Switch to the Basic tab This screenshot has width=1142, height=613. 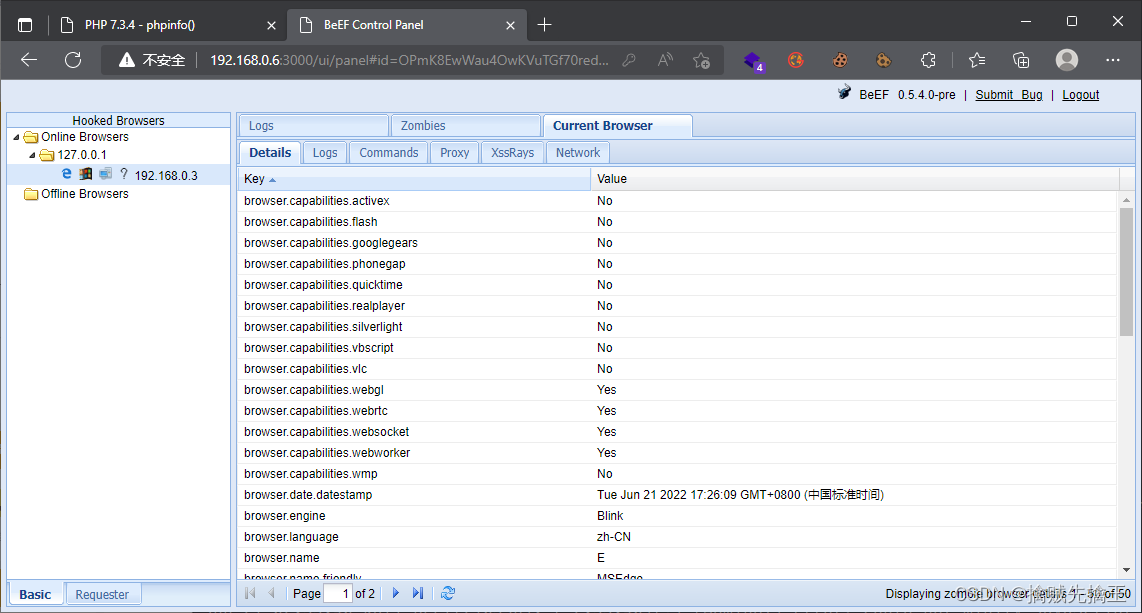(x=35, y=595)
